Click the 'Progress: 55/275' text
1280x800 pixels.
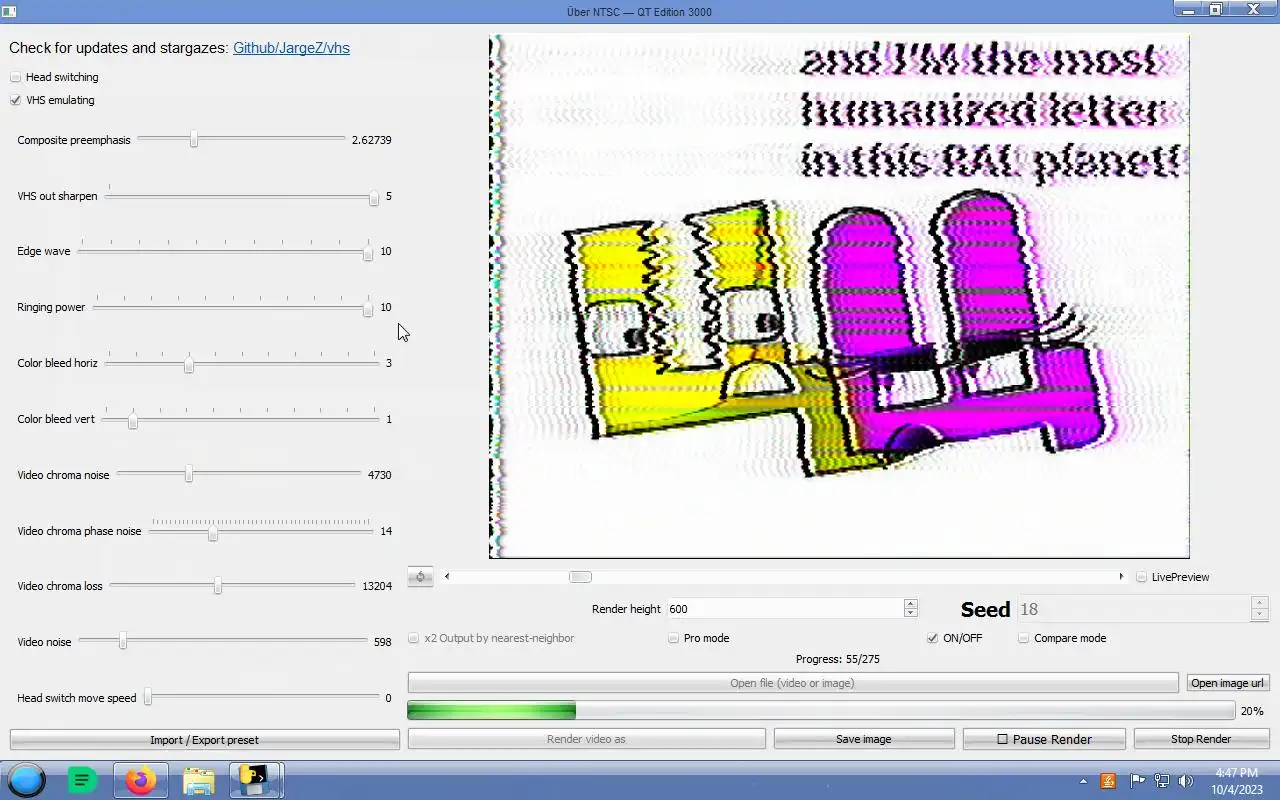(838, 659)
